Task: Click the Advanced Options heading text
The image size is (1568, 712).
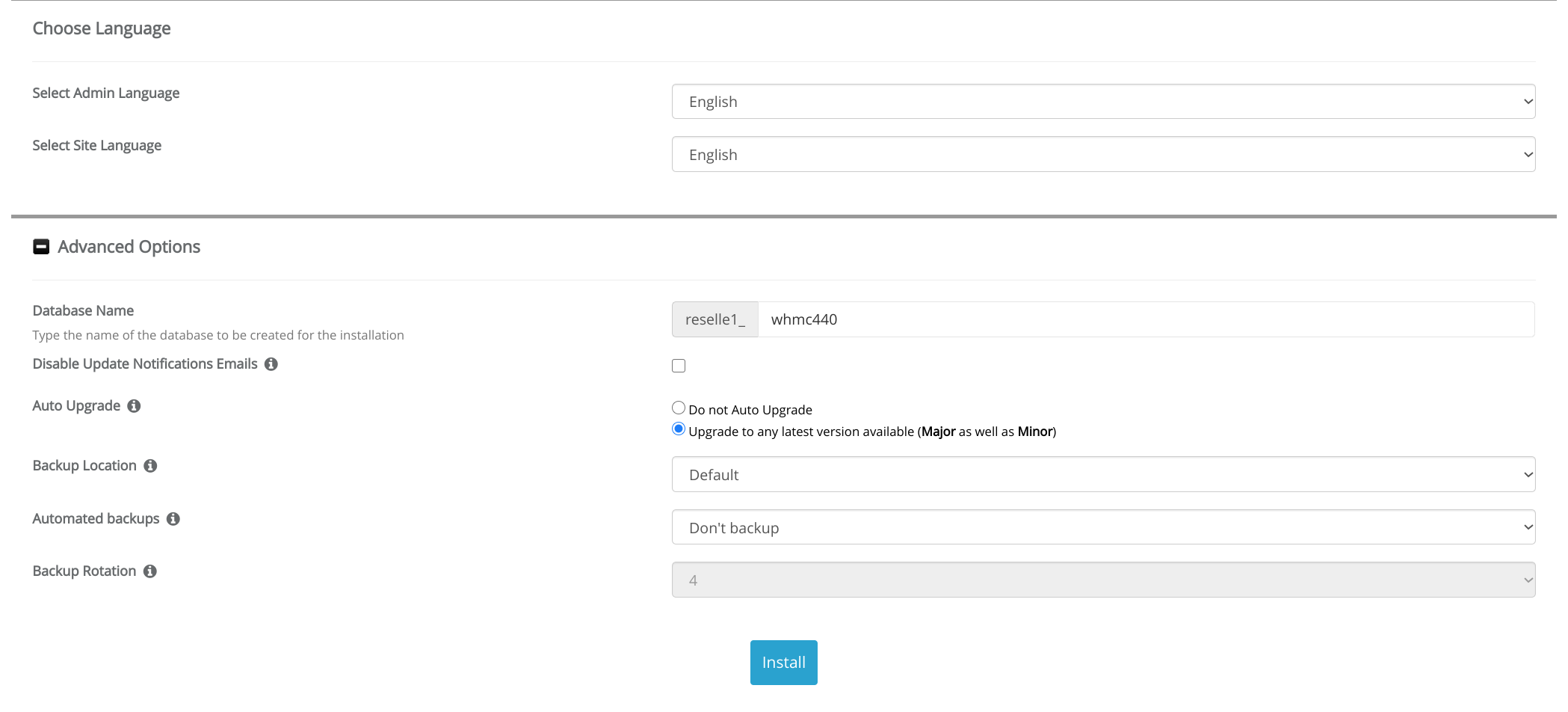Action: point(129,247)
